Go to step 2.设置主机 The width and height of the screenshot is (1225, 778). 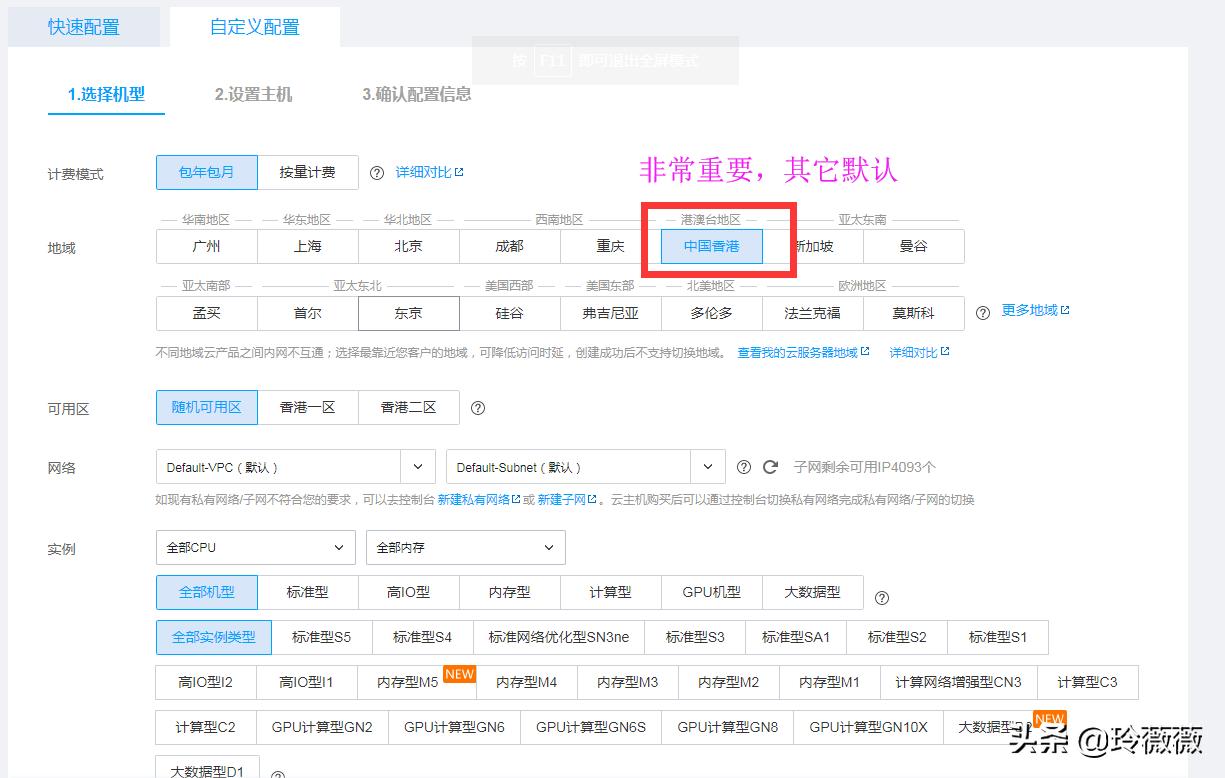pos(253,97)
